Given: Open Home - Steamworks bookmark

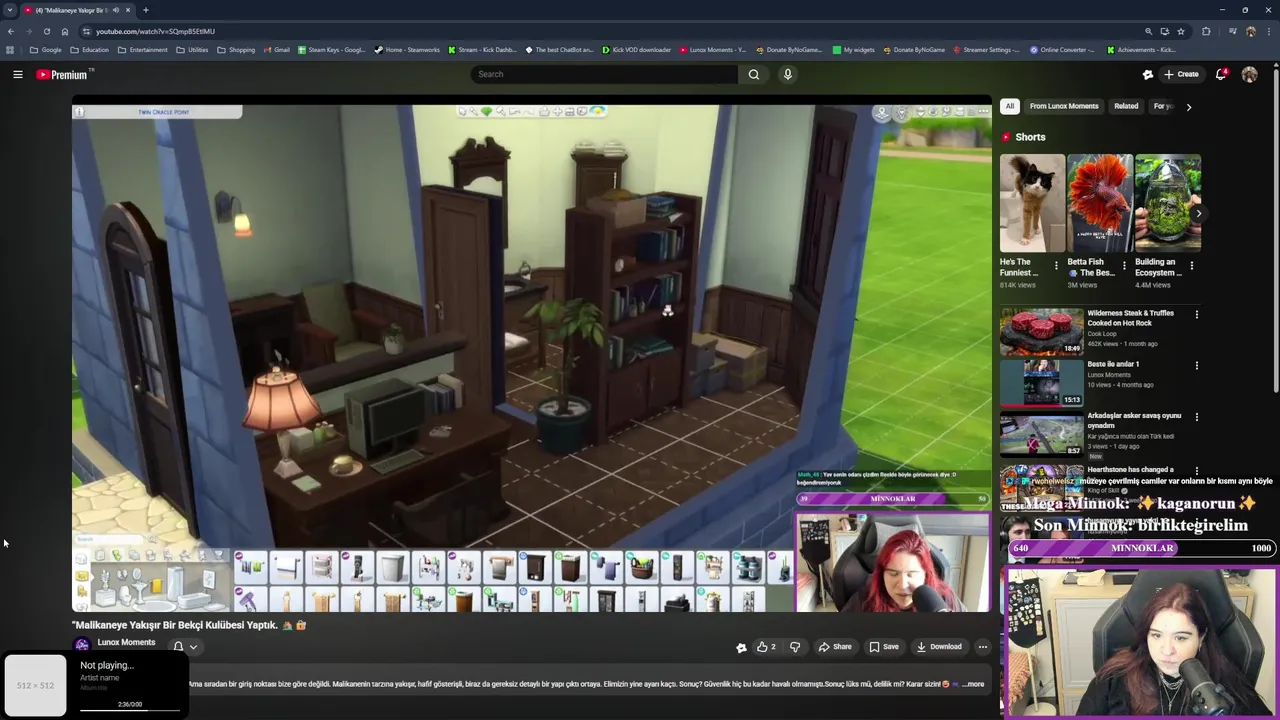Looking at the screenshot, I should 407,50.
